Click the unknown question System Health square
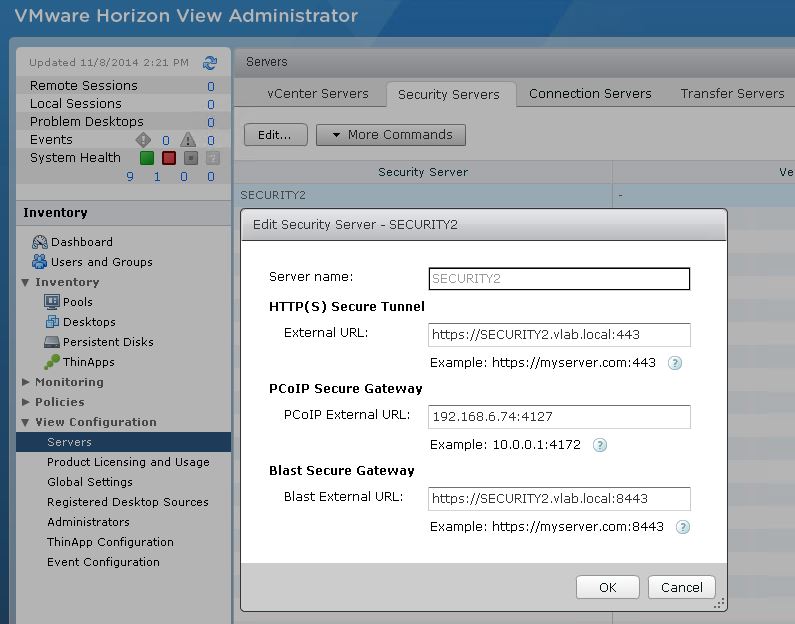 (213, 158)
